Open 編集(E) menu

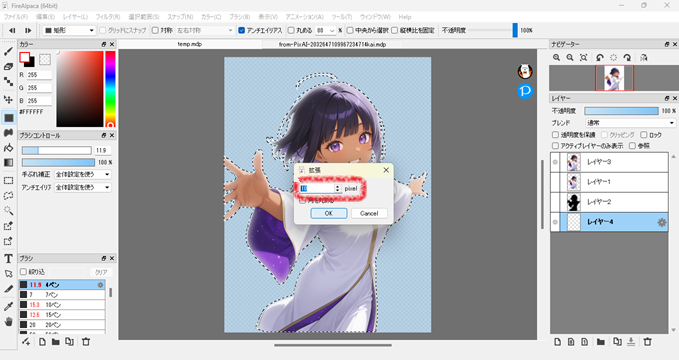(45, 17)
